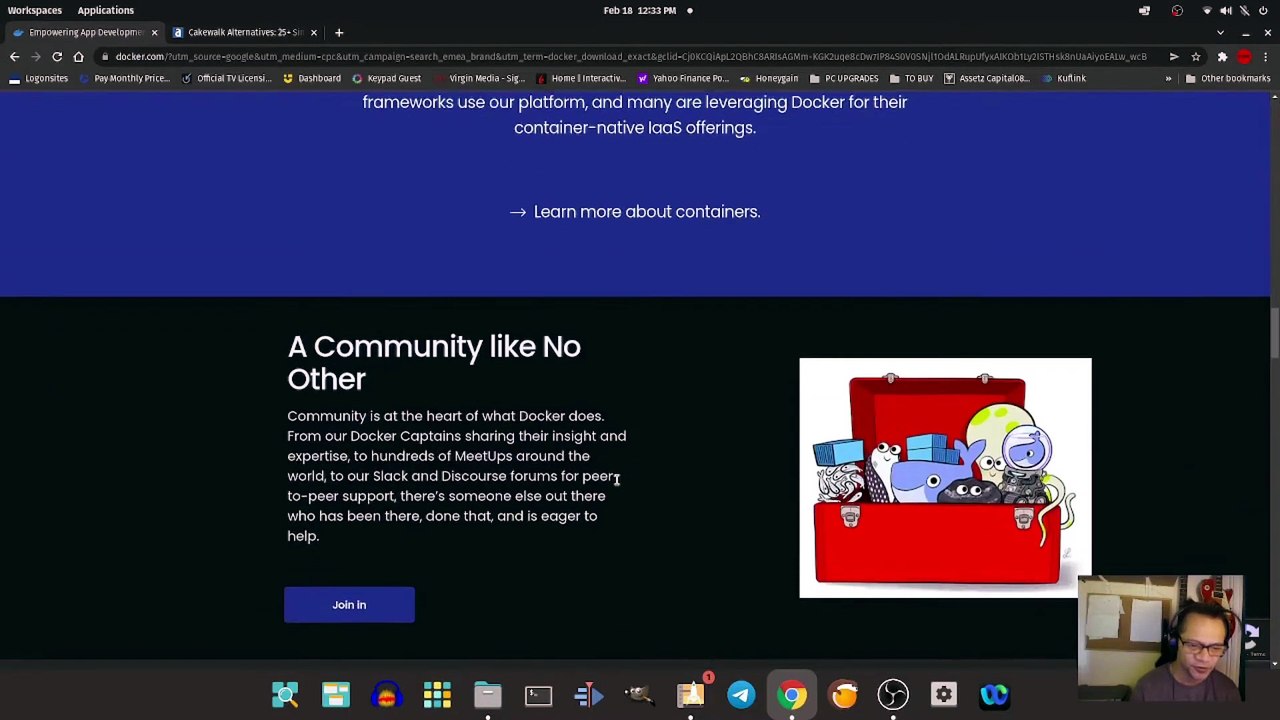Open a new browser tab

click(339, 32)
